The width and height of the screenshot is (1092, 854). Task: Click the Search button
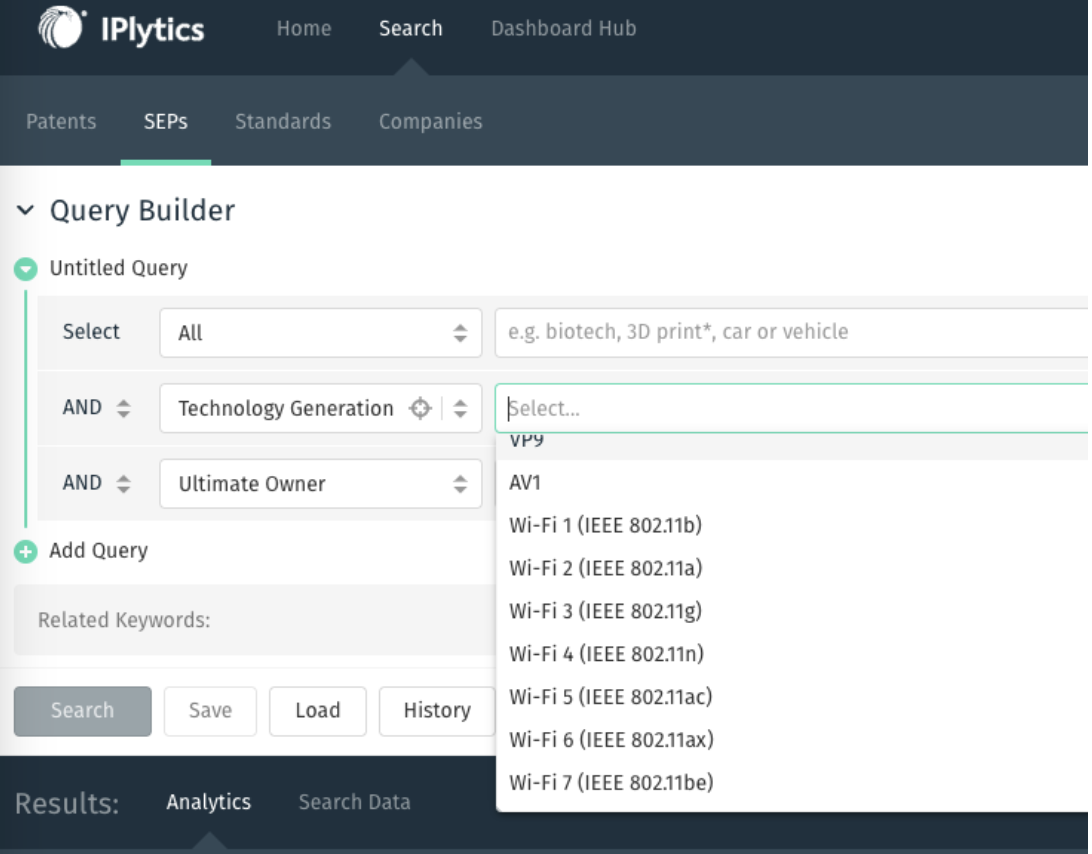[83, 711]
